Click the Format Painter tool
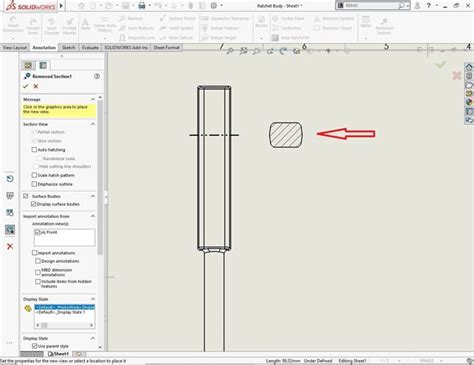This screenshot has height=365, width=474. click(69, 26)
